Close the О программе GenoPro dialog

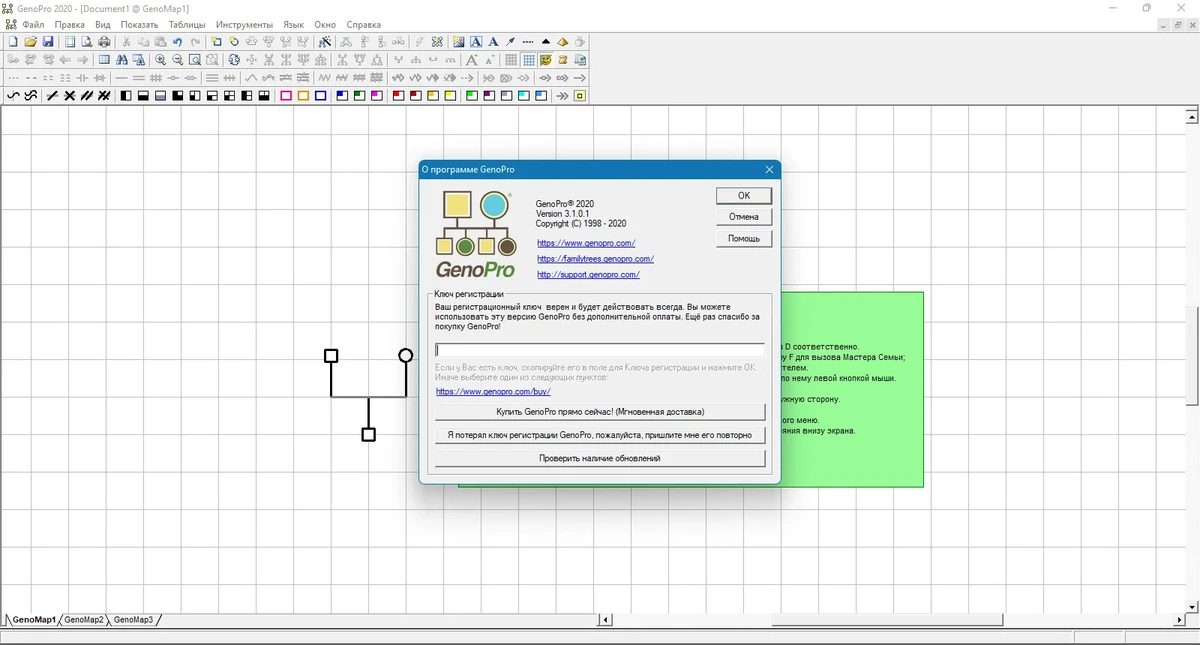(769, 170)
